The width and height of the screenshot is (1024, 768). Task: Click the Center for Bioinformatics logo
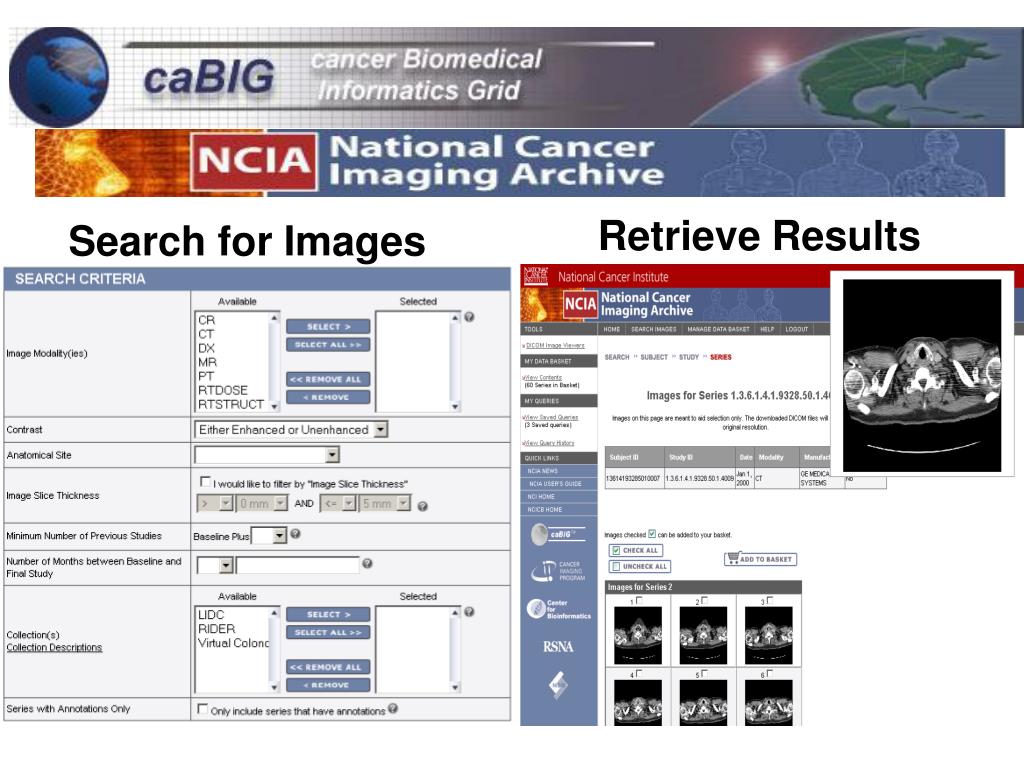558,609
